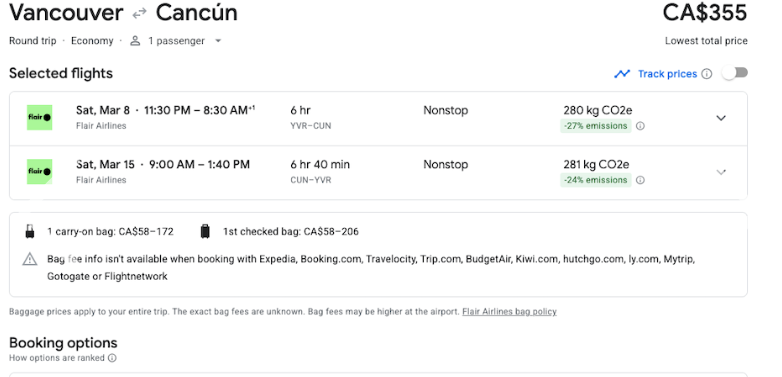The height and width of the screenshot is (377, 782).
Task: Click the carry-on bag icon
Action: coord(30,231)
